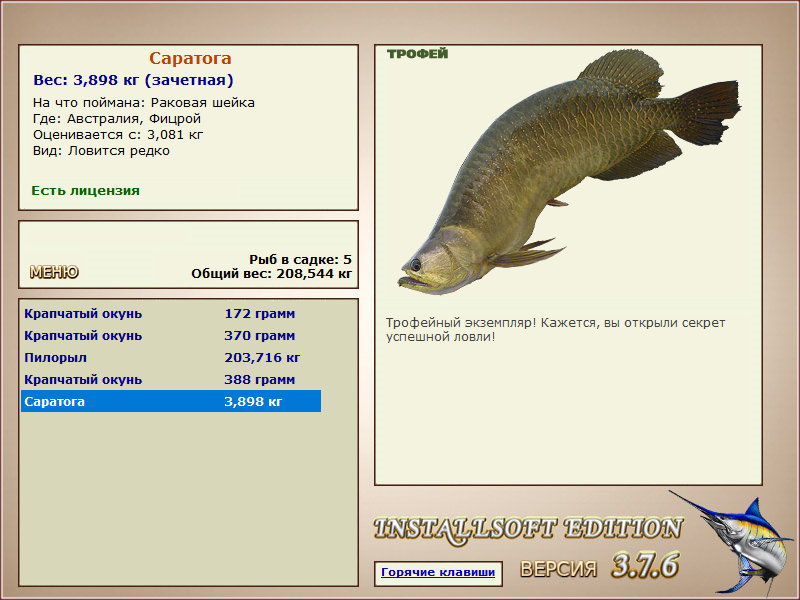Click the Саратога fish trophy image
The width and height of the screenshot is (800, 600).
[569, 172]
